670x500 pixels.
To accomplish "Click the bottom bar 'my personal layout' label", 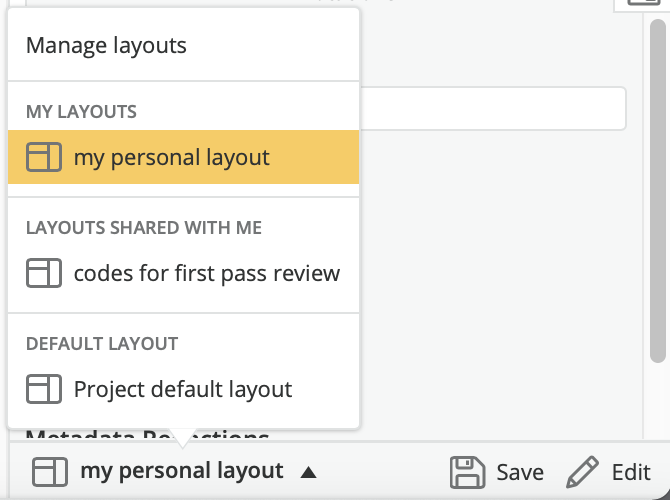I will click(x=182, y=471).
